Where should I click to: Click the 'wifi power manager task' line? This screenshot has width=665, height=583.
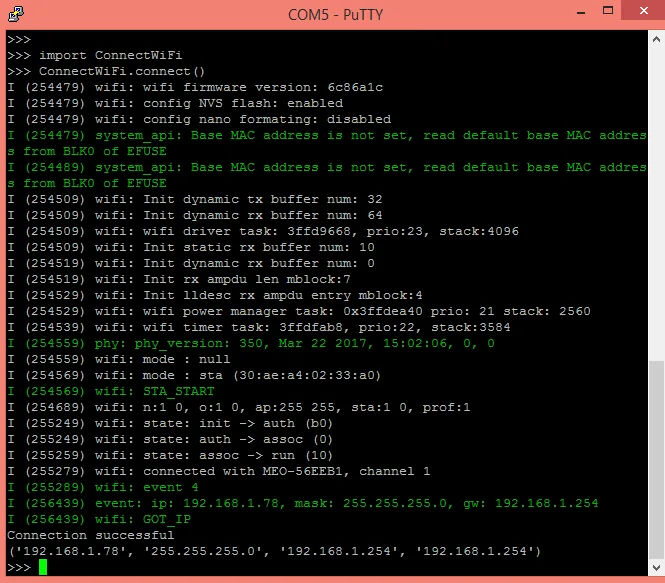coord(299,311)
